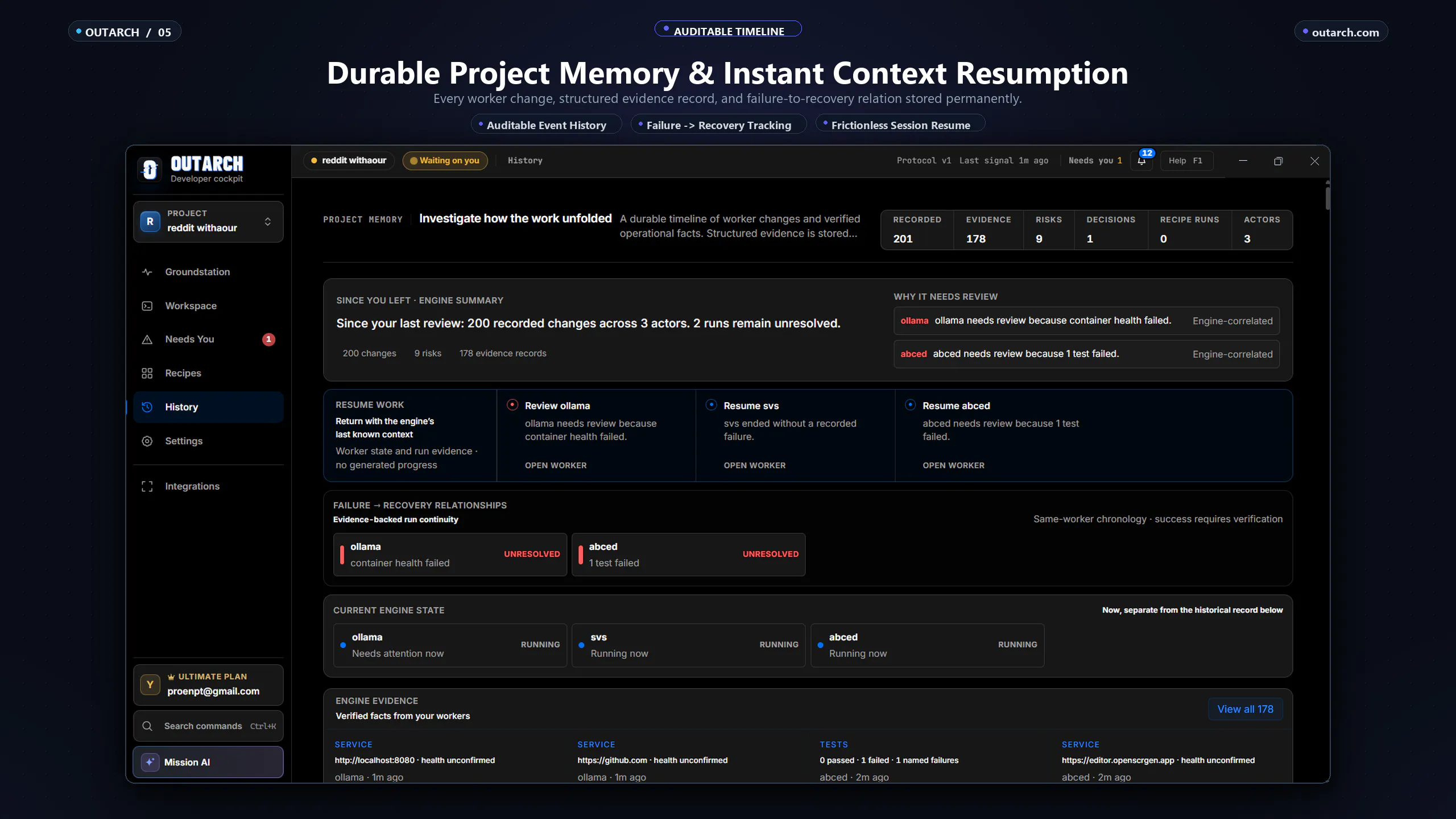Click the Help F1 button
The height and width of the screenshot is (819, 1456).
click(x=1186, y=160)
